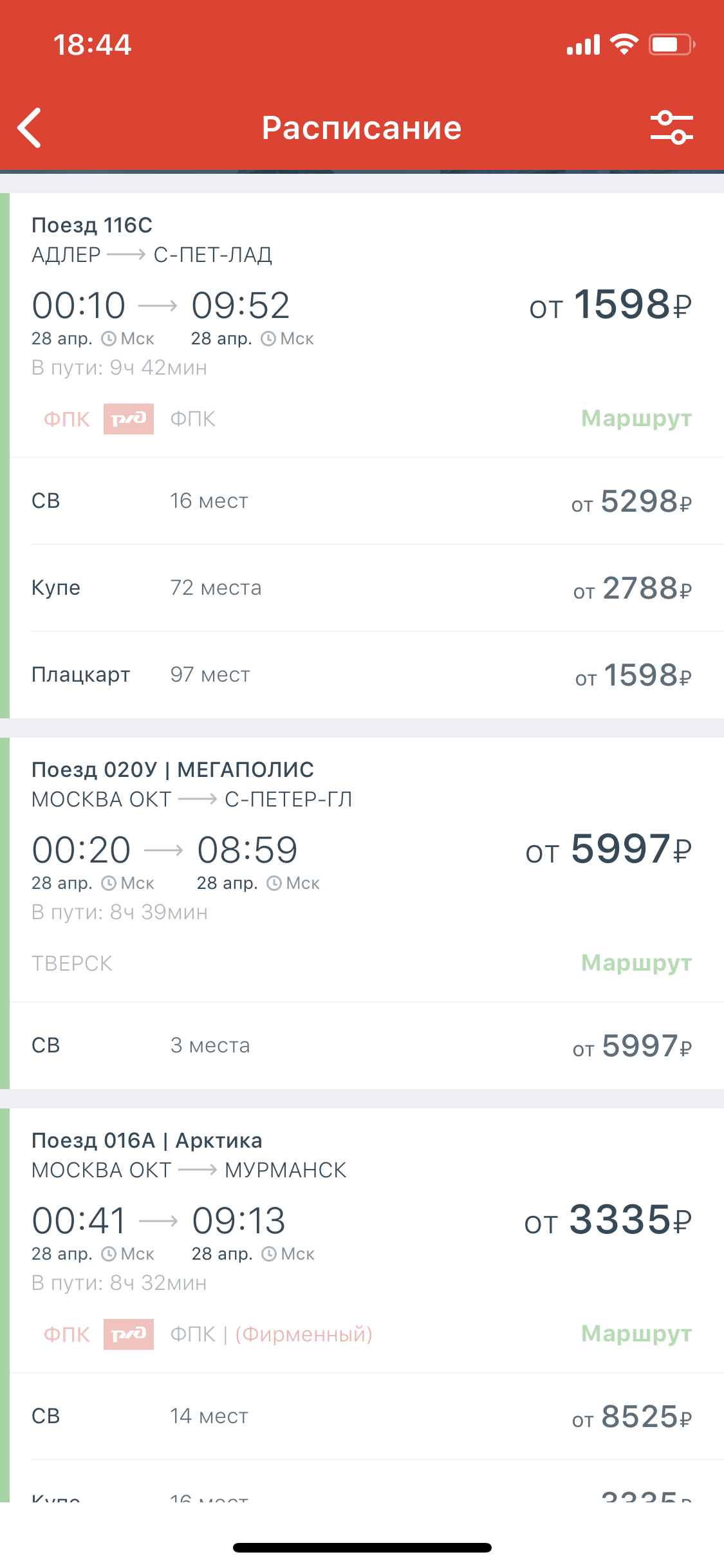Tap the RZD logo on train 116С
724x1568 pixels.
[x=129, y=419]
